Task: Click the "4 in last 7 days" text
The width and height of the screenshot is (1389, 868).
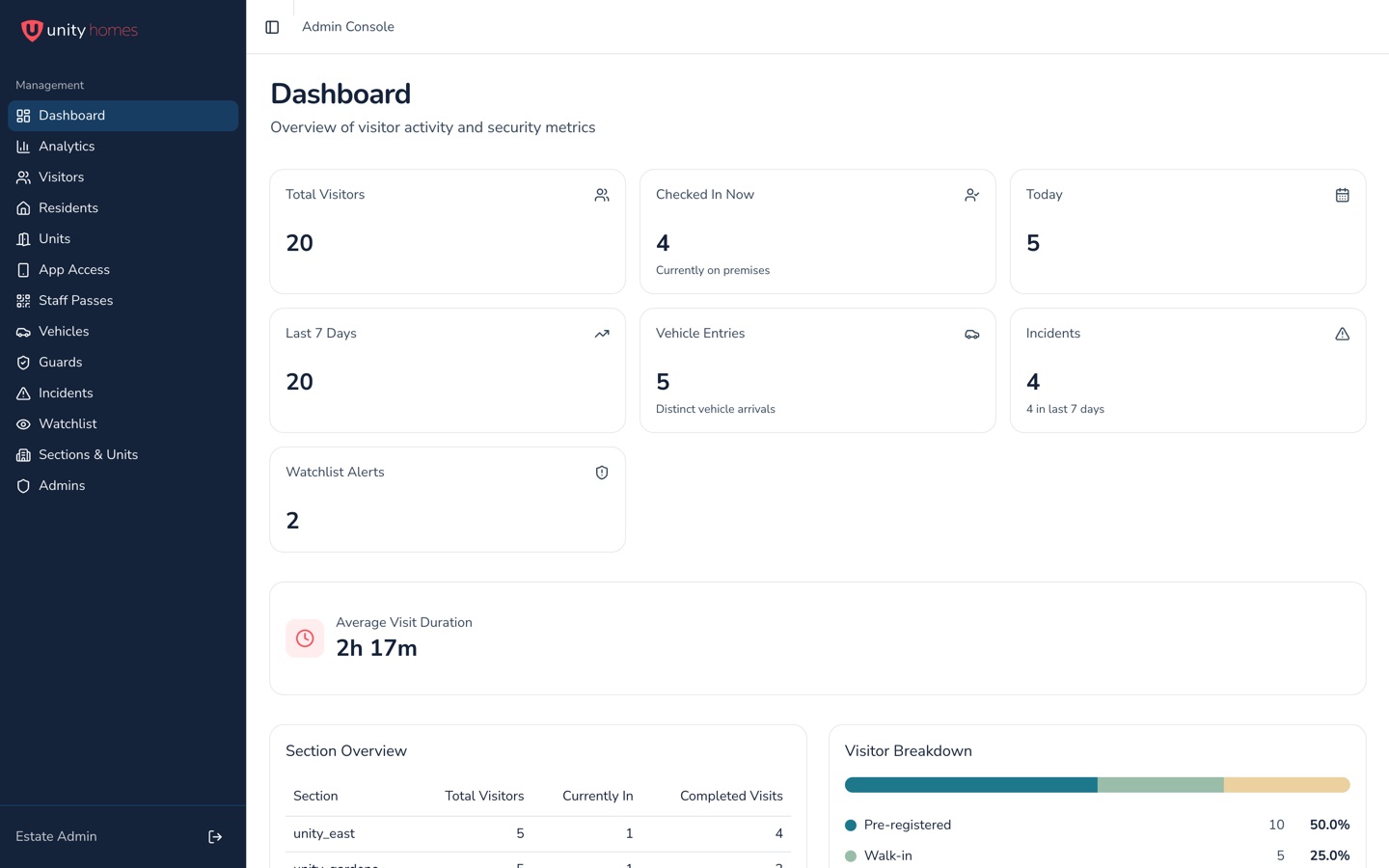Action: pos(1065,409)
